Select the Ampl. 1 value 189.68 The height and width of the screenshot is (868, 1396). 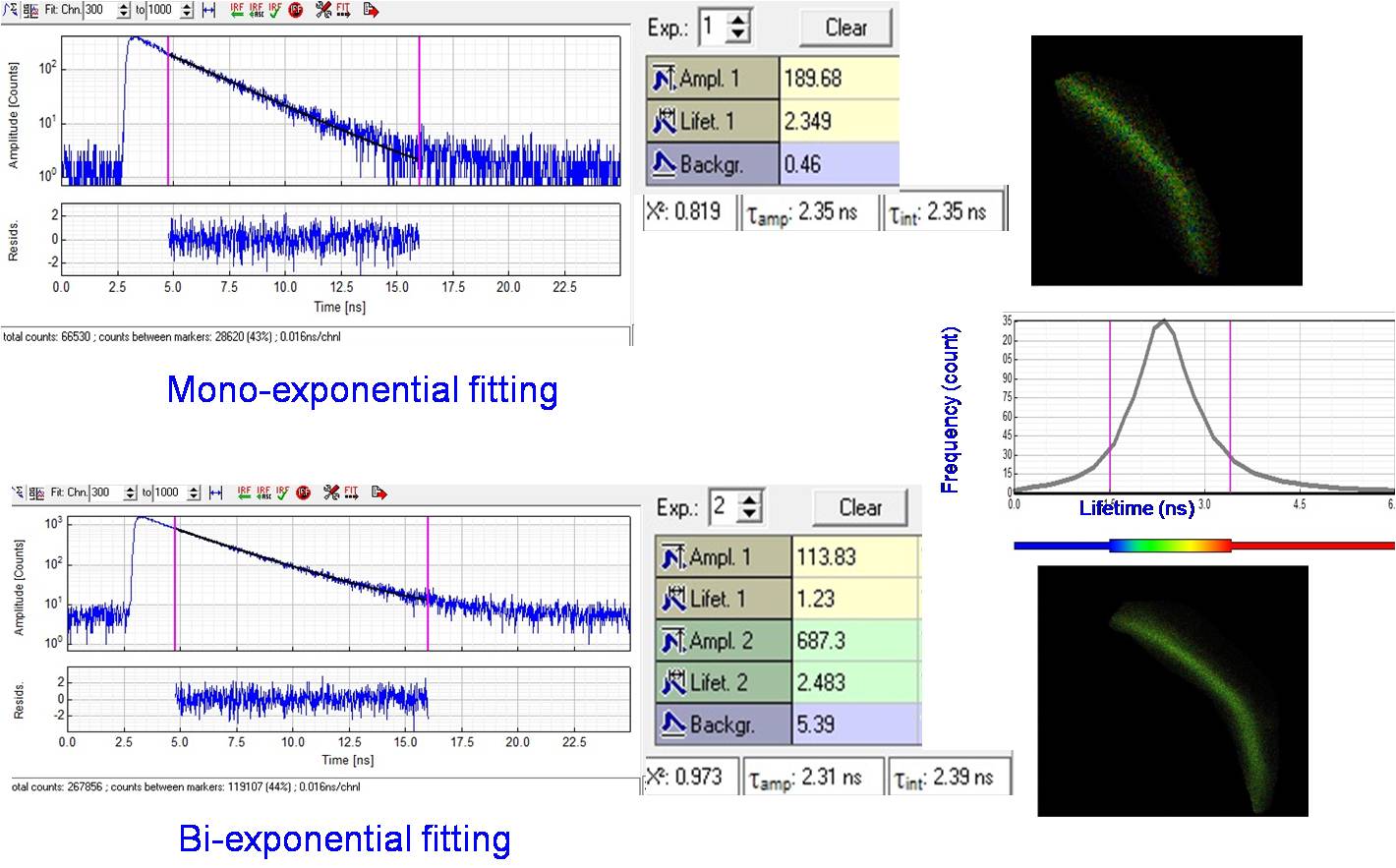pyautogui.click(x=840, y=79)
